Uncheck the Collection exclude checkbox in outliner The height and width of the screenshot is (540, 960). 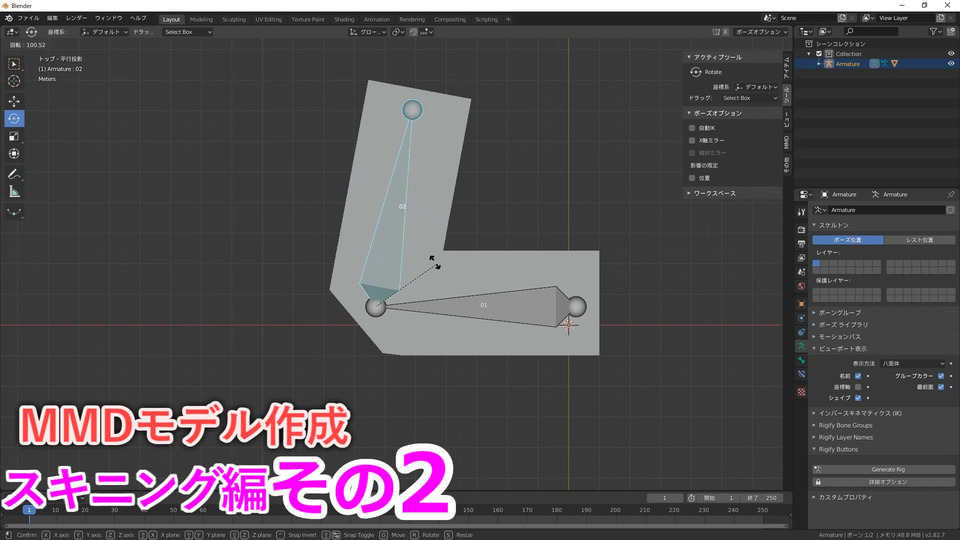pos(819,54)
